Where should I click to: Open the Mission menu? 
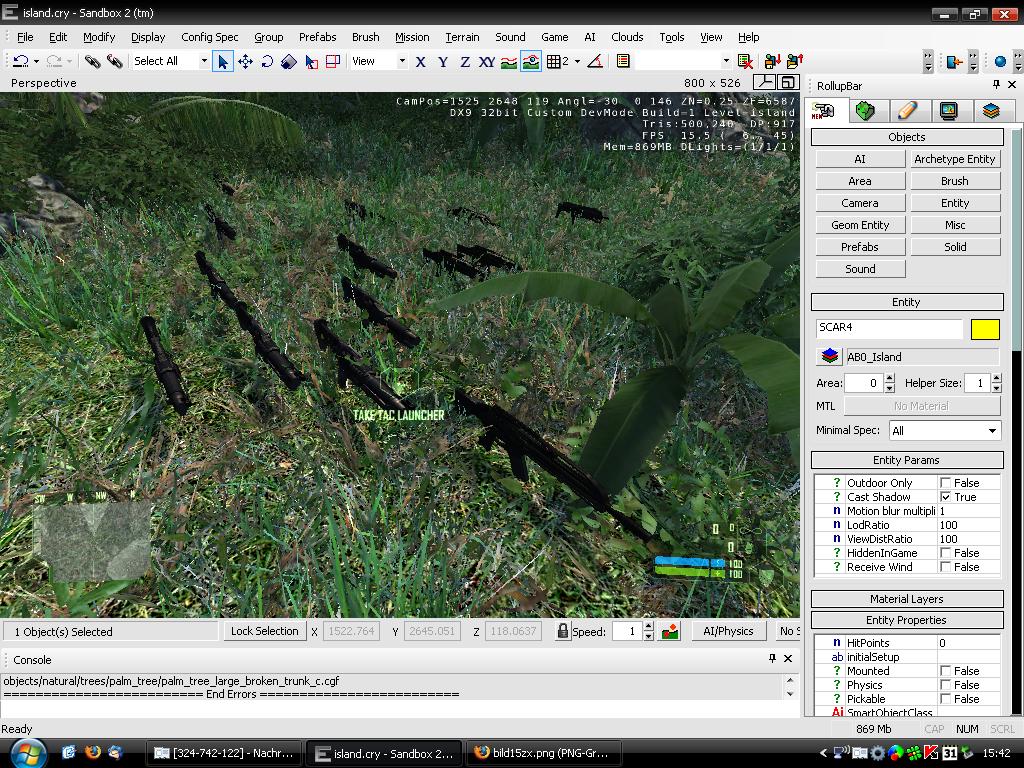(x=412, y=37)
